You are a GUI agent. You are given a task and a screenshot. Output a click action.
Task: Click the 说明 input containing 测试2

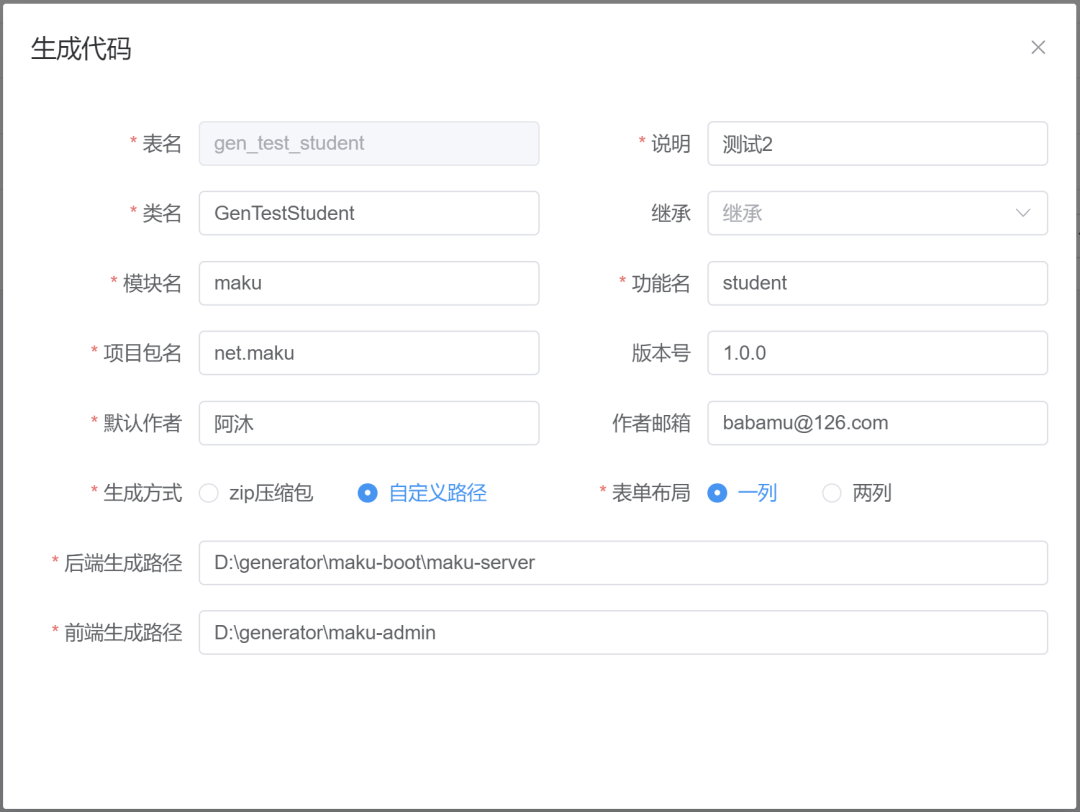877,143
